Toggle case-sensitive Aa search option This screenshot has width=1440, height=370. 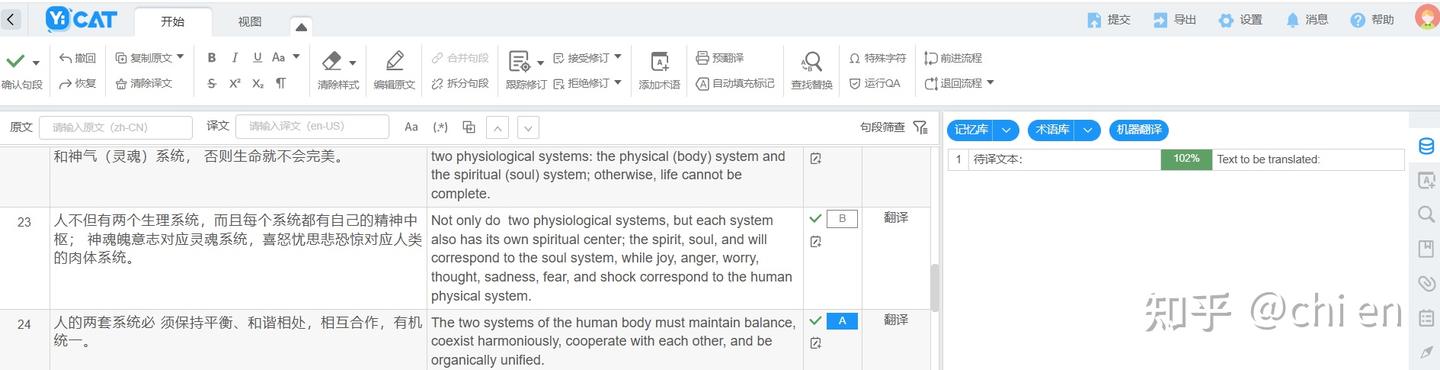click(411, 127)
